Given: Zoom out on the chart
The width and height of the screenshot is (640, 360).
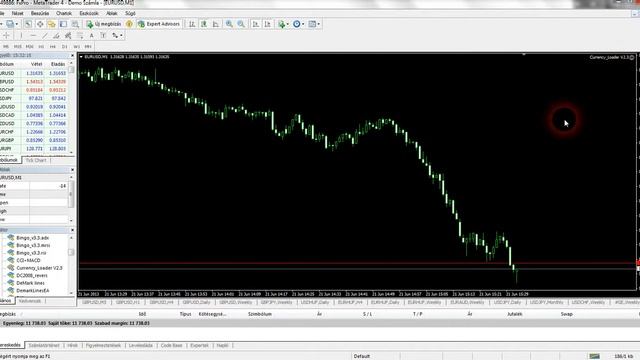Looking at the screenshot, I should pos(241,24).
